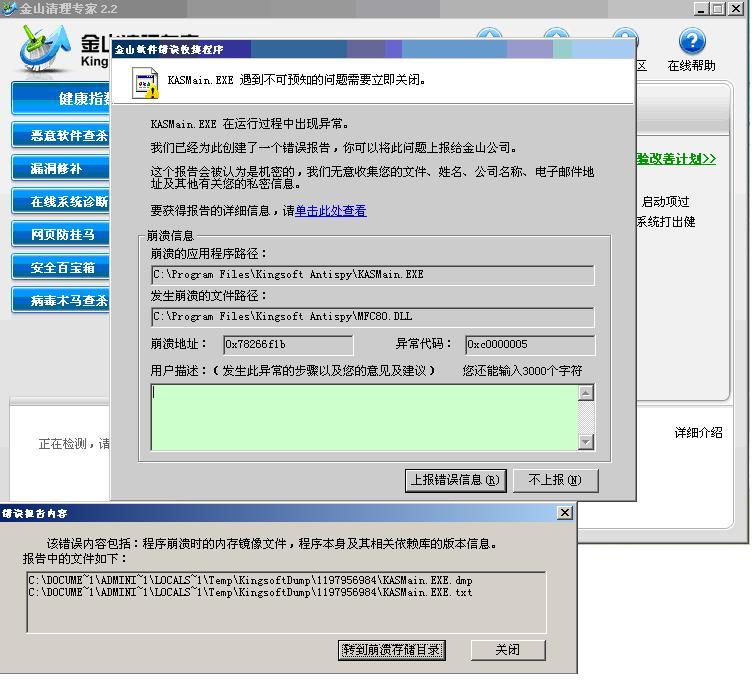This screenshot has width=756, height=682.
Task: Click 在线帮助 label in main window
Action: click(691, 66)
